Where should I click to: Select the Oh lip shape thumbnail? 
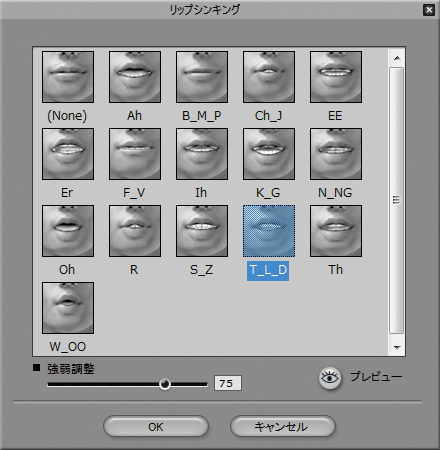68,231
